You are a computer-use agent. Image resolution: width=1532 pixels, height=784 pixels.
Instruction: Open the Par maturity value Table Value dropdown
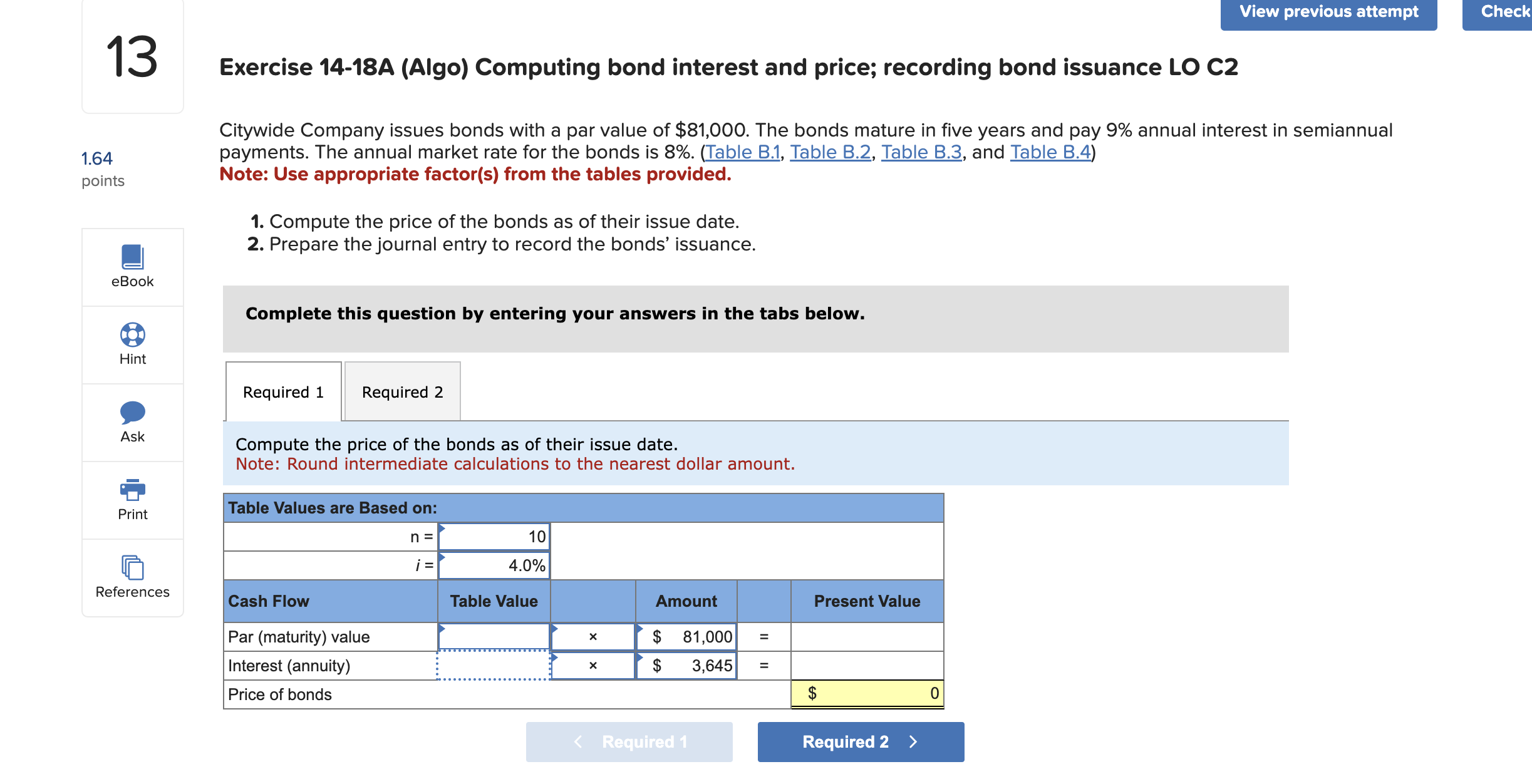(493, 636)
